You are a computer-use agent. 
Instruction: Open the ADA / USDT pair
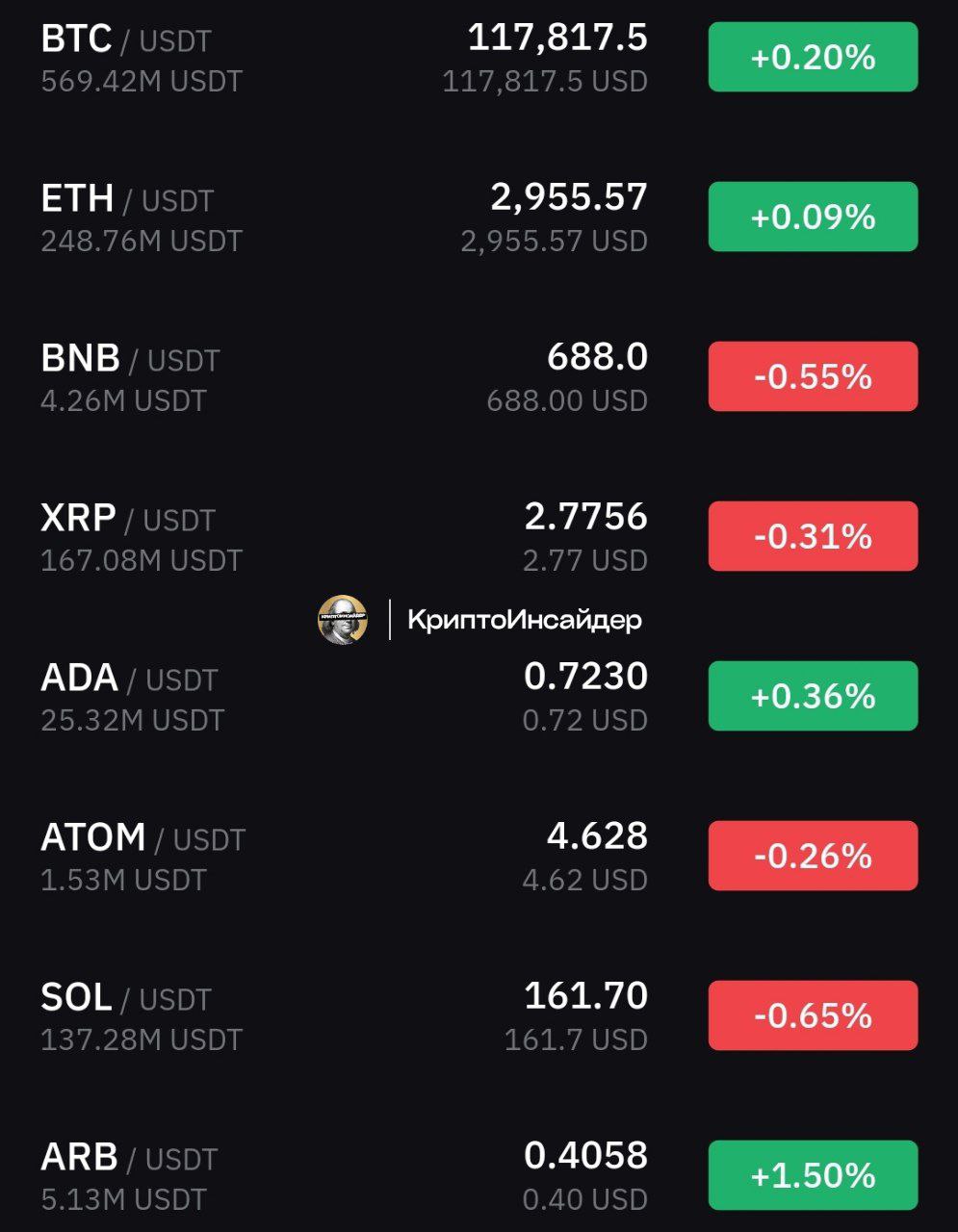click(x=479, y=697)
